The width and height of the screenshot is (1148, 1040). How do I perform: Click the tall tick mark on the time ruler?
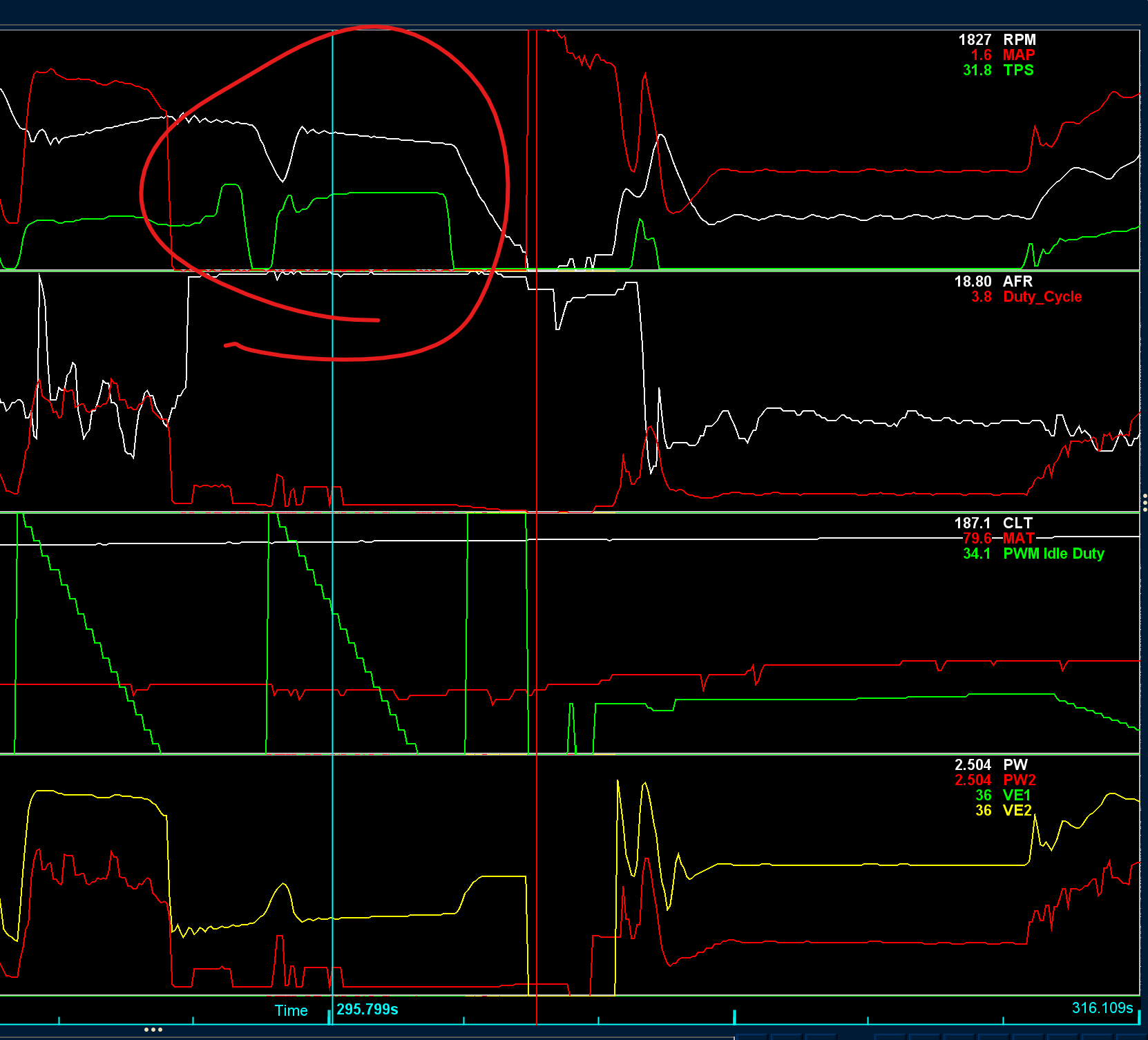734,1017
